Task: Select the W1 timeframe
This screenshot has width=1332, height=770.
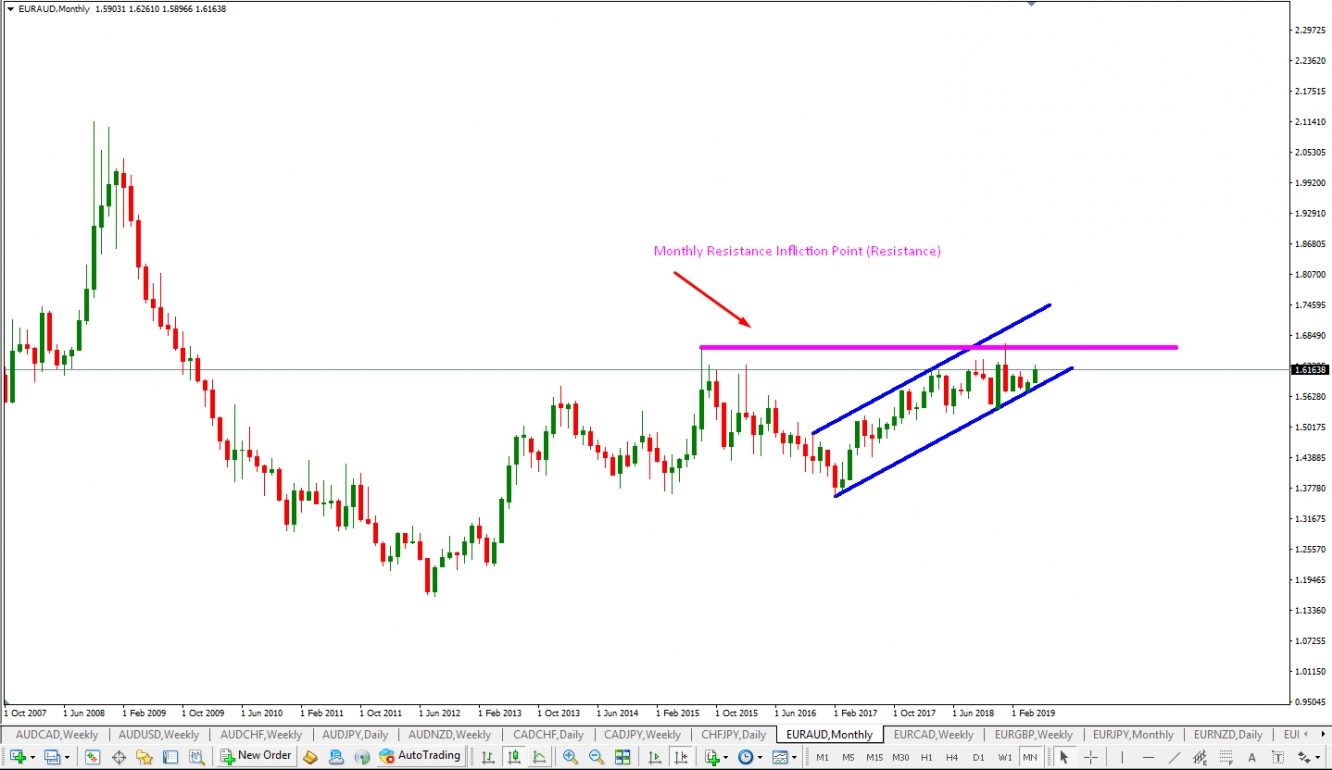Action: 1005,757
